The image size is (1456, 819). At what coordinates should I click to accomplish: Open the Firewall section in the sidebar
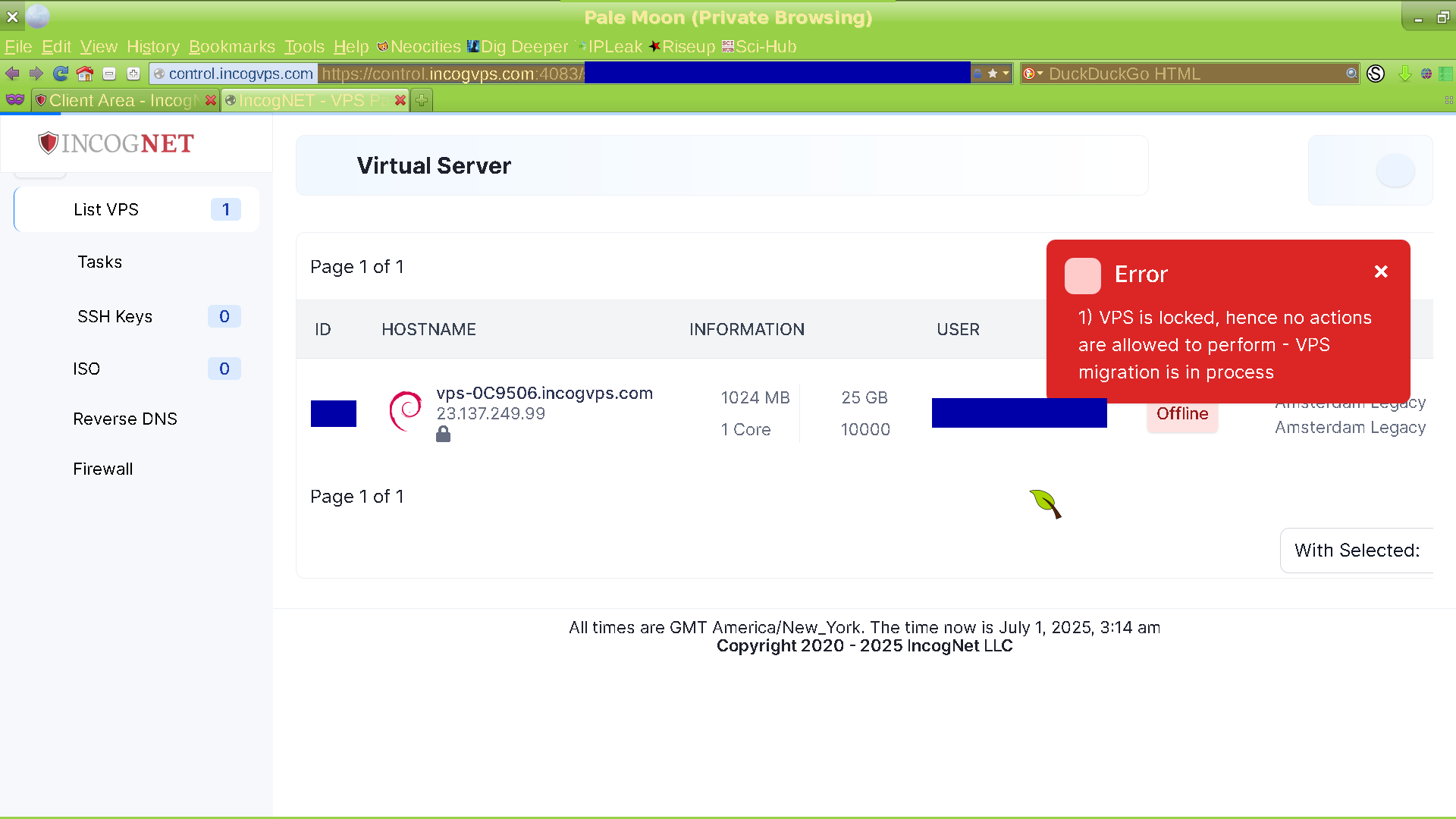tap(103, 469)
